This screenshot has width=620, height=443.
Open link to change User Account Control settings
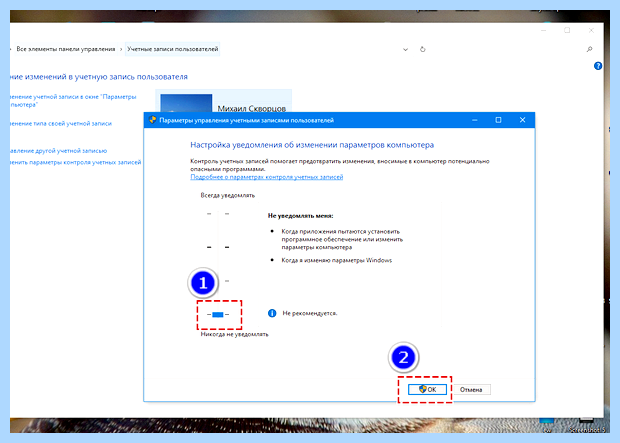pos(76,162)
